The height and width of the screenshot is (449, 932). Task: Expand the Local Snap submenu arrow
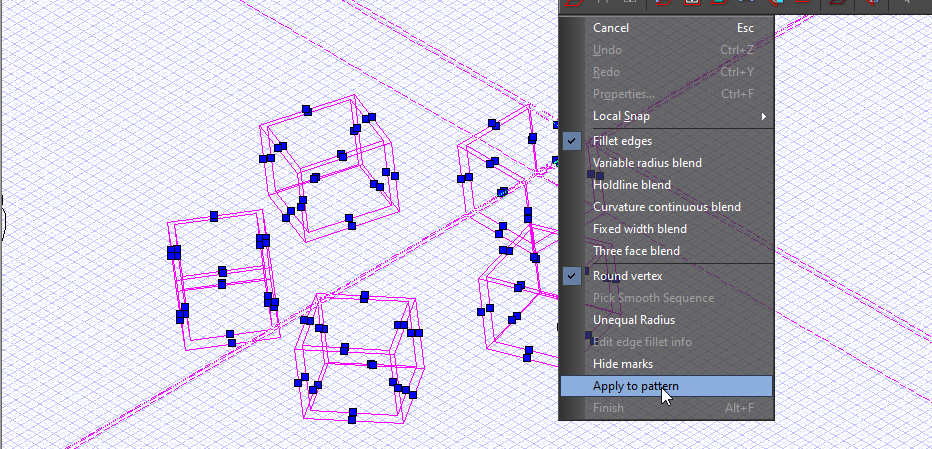point(764,117)
